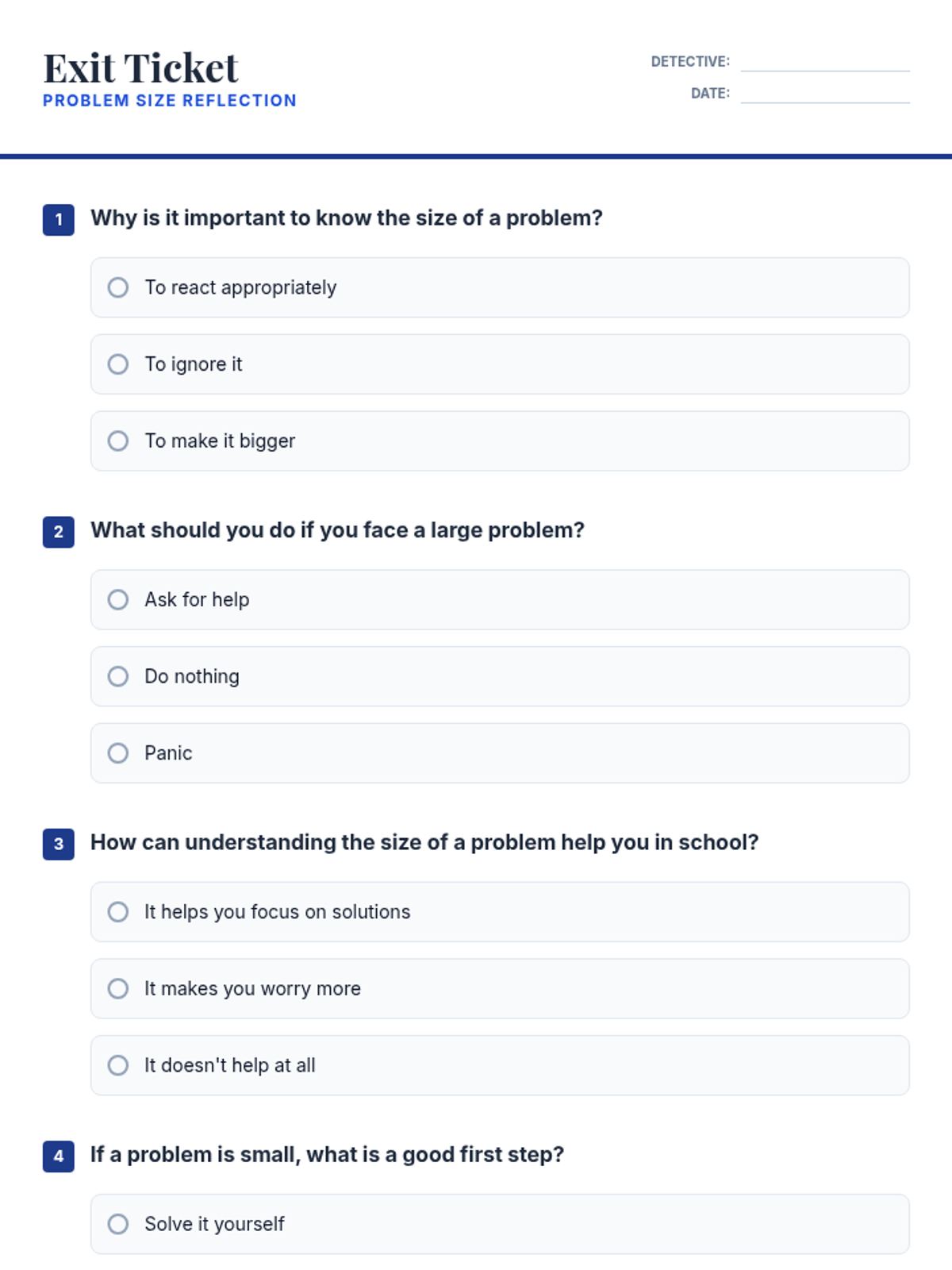Click the Detective name input line
The image size is (952, 1270).
(x=825, y=62)
